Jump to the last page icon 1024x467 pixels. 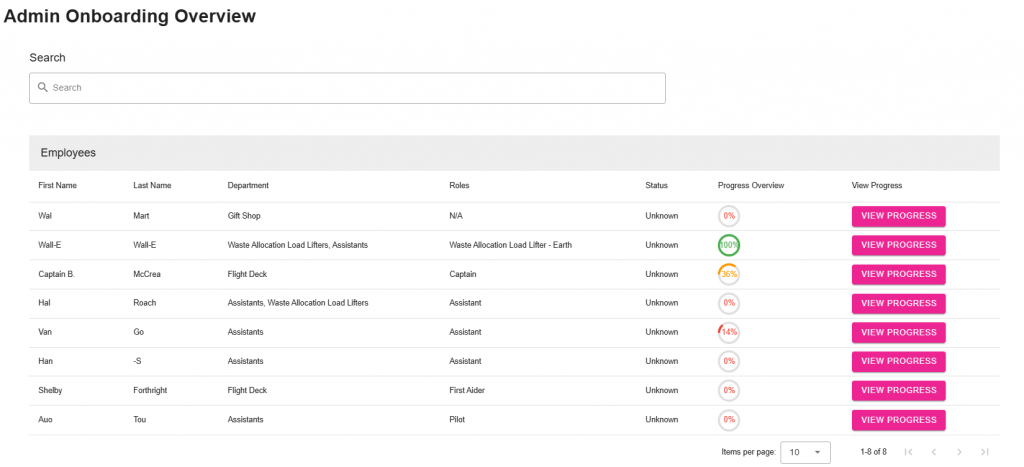point(985,452)
